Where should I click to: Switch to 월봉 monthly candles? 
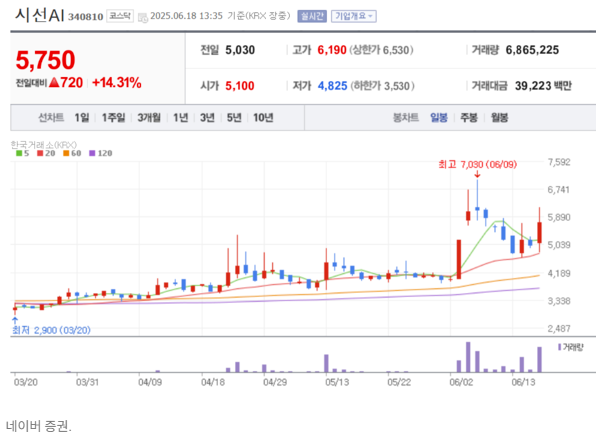500,117
